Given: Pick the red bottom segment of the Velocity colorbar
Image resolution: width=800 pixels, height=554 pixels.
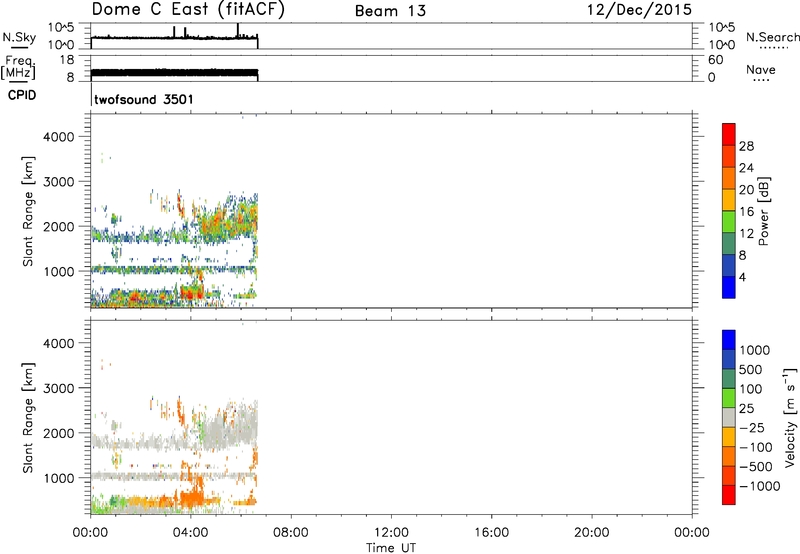Looking at the screenshot, I should coord(729,495).
